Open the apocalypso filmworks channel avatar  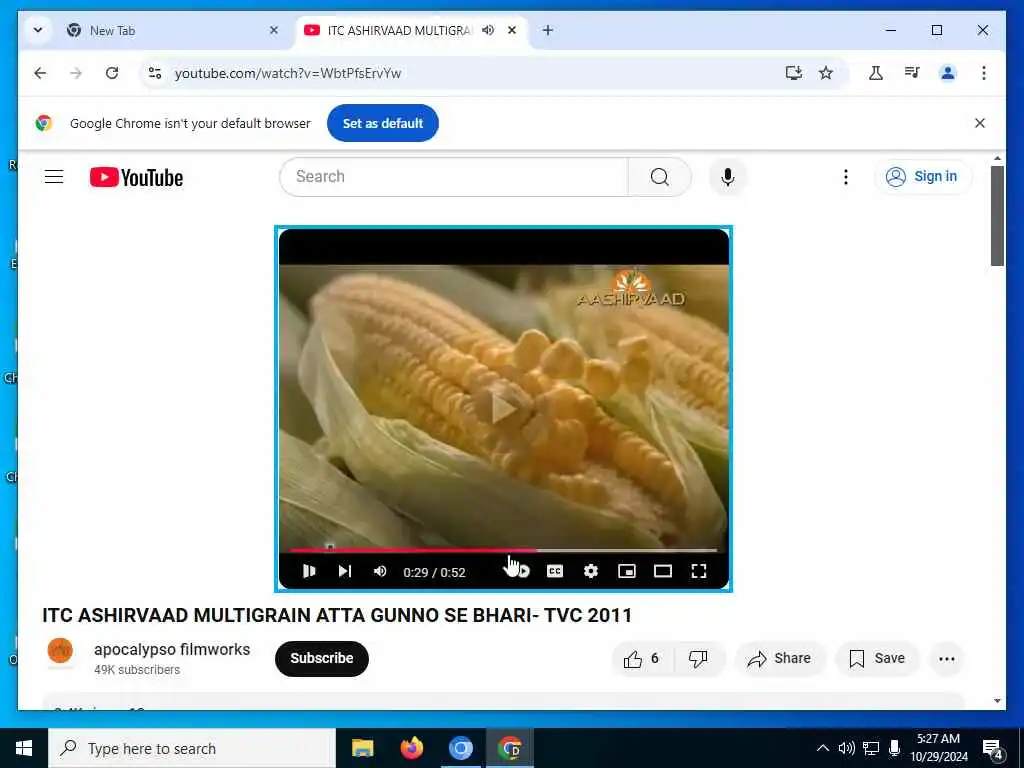click(x=60, y=652)
